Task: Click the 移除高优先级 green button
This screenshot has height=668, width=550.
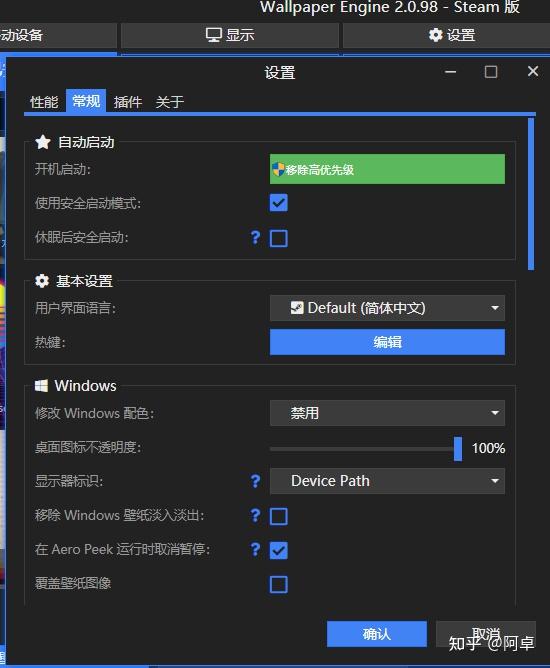Action: (387, 169)
